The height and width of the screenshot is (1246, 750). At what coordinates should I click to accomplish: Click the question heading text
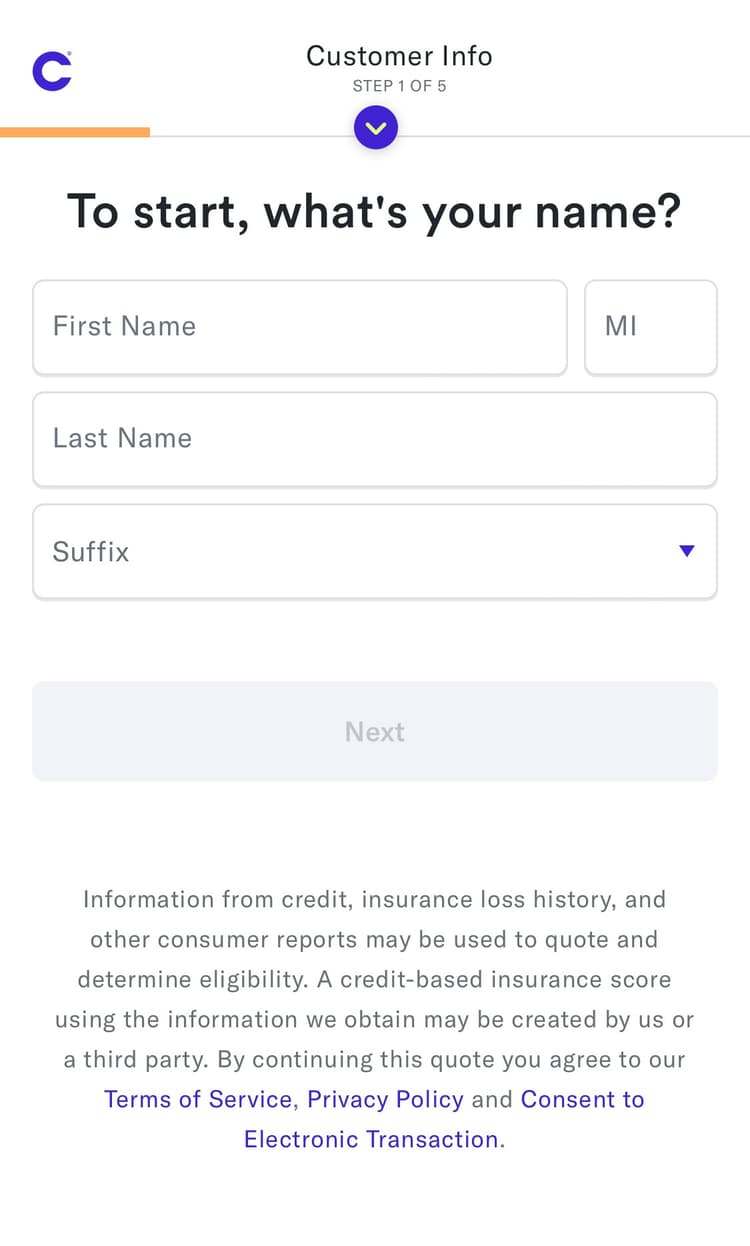pyautogui.click(x=375, y=211)
